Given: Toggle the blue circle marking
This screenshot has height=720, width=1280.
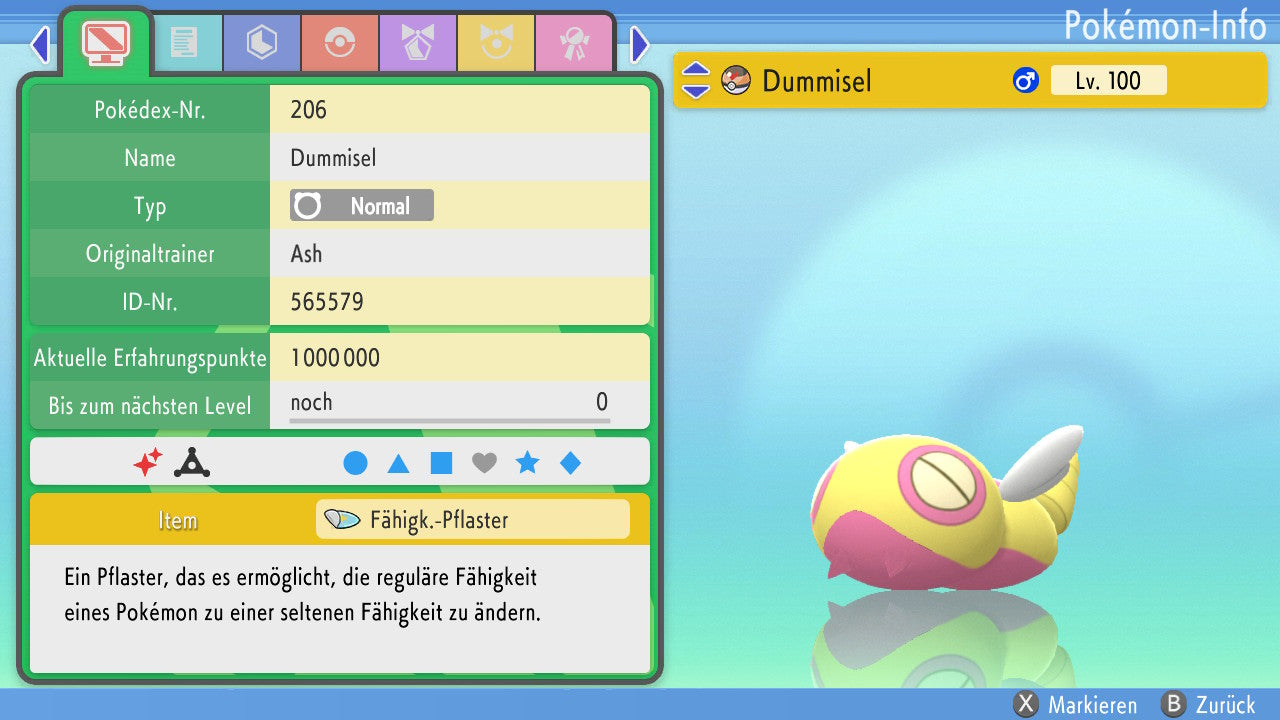Looking at the screenshot, I should [x=355, y=463].
